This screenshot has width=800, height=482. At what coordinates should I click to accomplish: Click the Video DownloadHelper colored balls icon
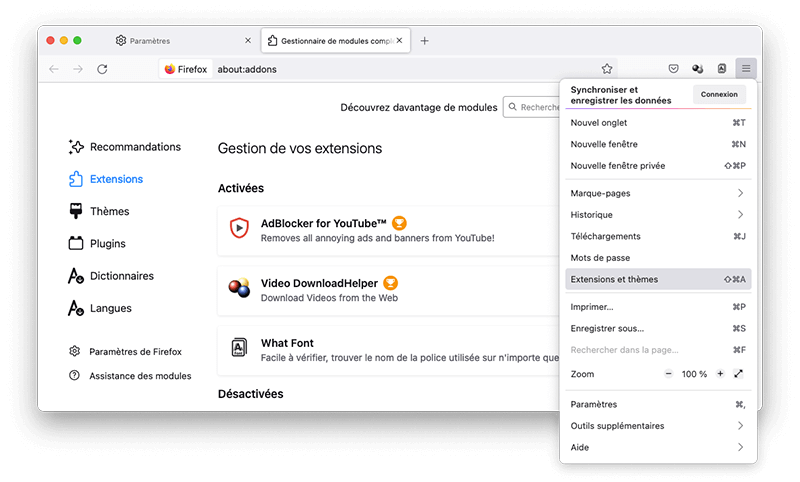[x=239, y=288]
